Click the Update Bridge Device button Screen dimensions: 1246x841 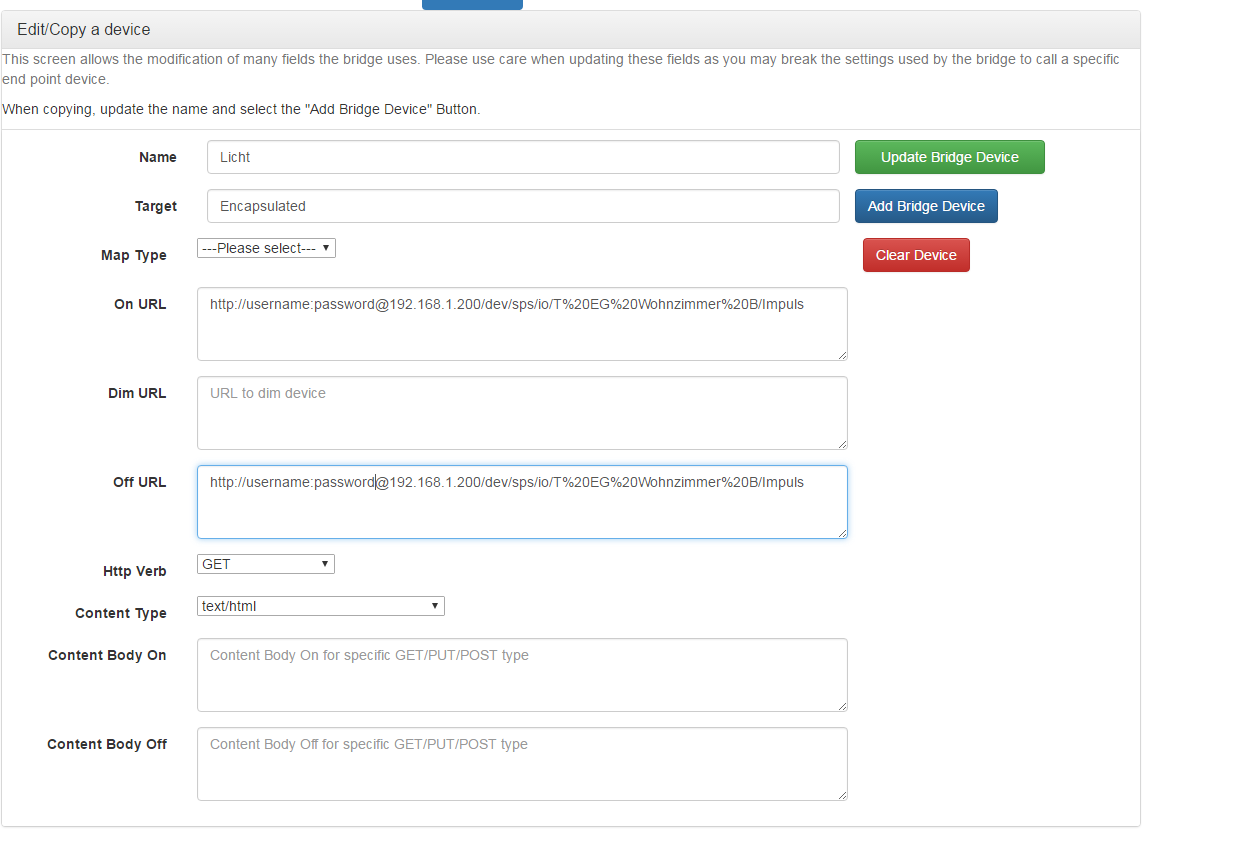(x=949, y=157)
